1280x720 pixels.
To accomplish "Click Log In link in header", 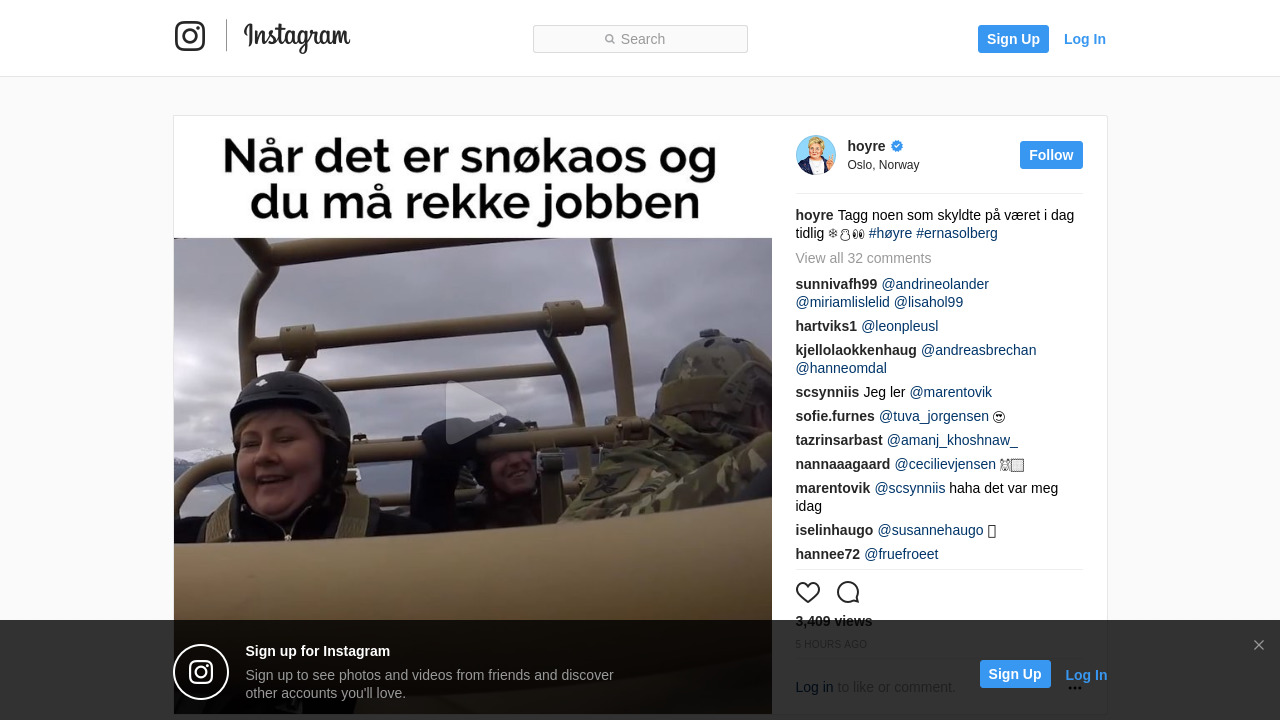I will (x=1085, y=39).
